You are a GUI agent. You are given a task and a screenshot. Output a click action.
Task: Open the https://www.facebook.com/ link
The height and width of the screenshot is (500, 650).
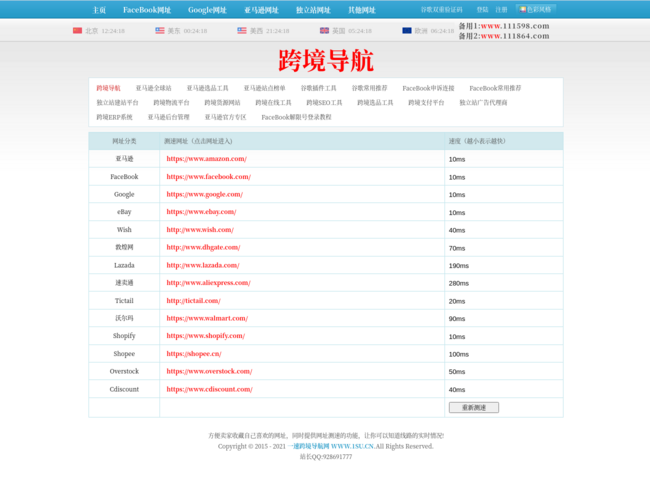(209, 177)
